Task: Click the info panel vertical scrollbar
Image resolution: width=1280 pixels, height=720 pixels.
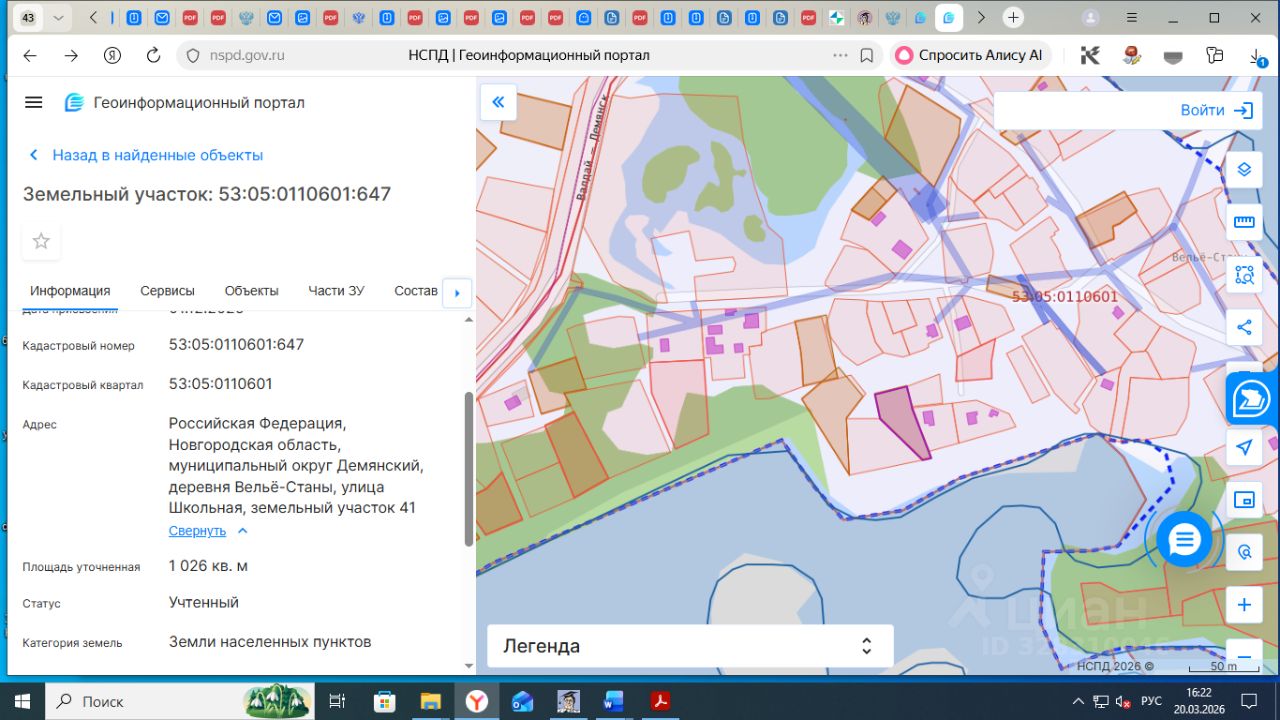Action: [468, 468]
